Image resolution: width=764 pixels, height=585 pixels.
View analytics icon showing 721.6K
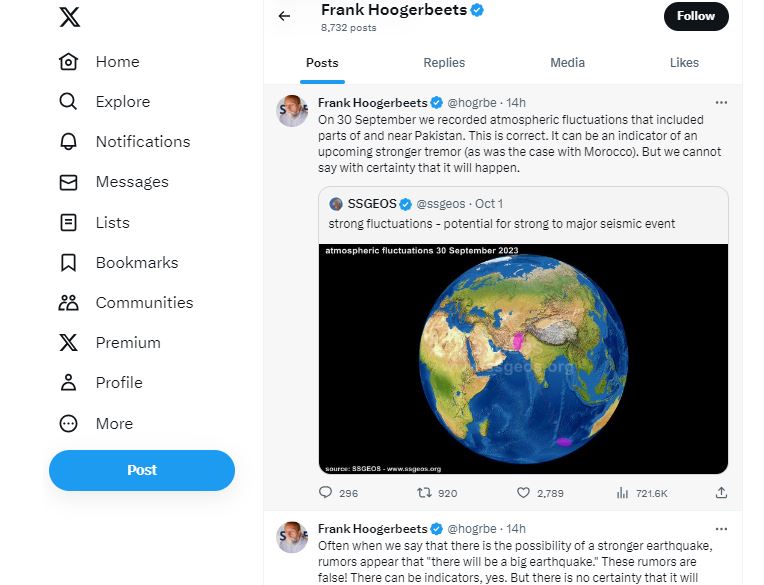622,493
